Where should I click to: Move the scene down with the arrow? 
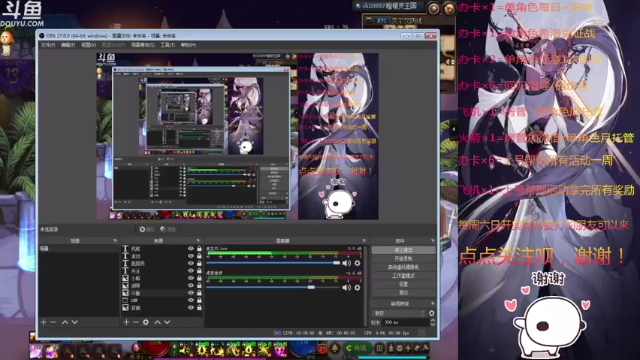[x=75, y=322]
